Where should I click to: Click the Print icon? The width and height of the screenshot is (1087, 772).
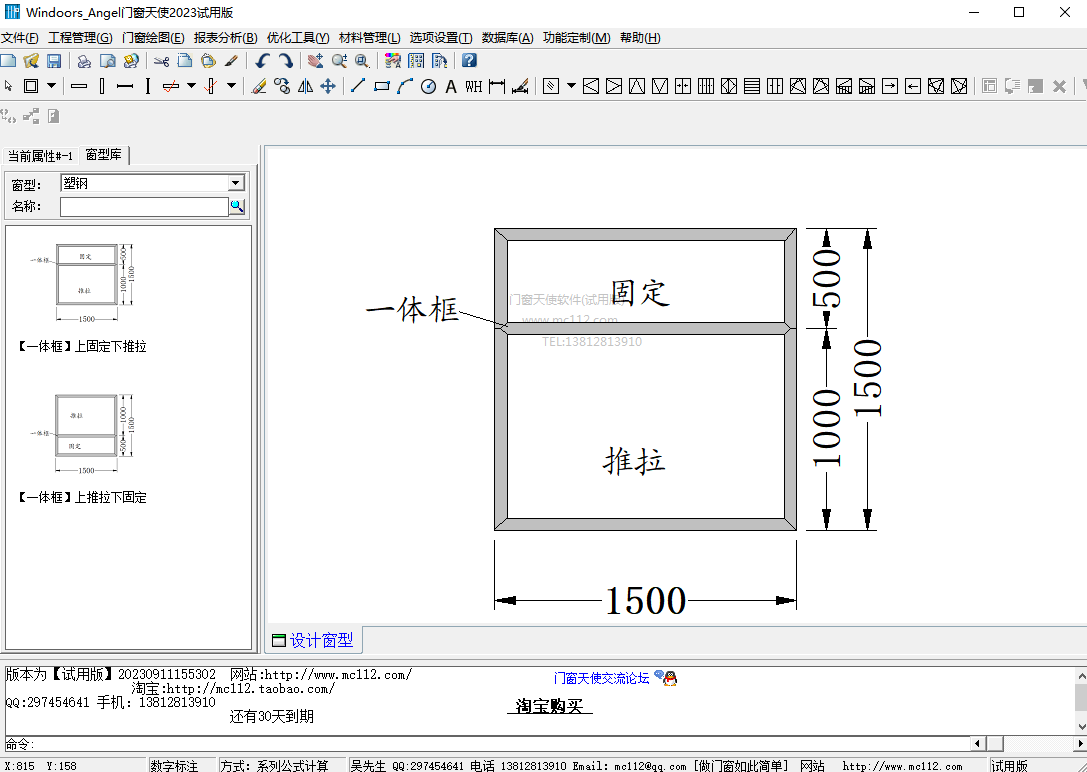(84, 61)
